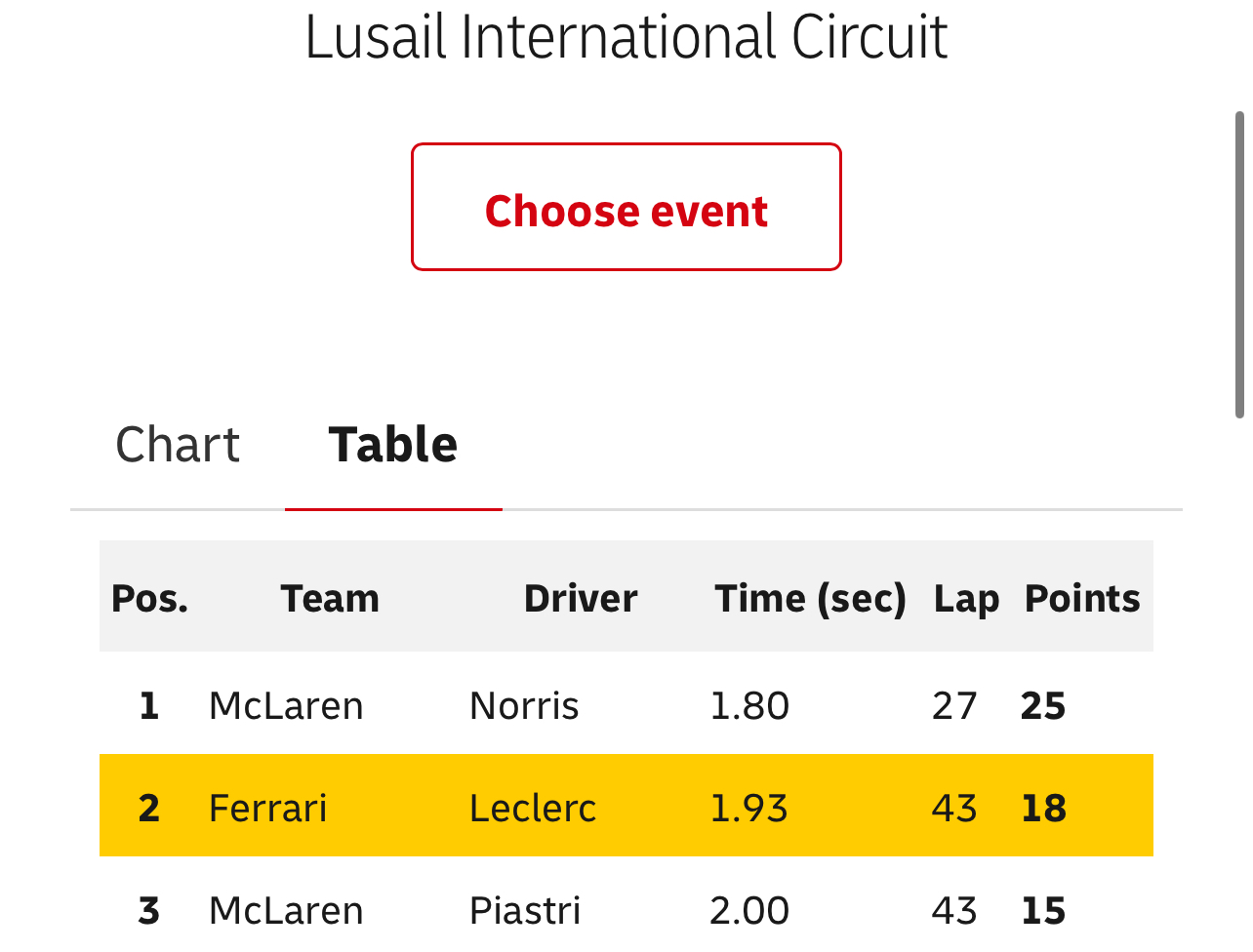Click the Lap column header
This screenshot has width=1253, height=952.
coord(966,598)
